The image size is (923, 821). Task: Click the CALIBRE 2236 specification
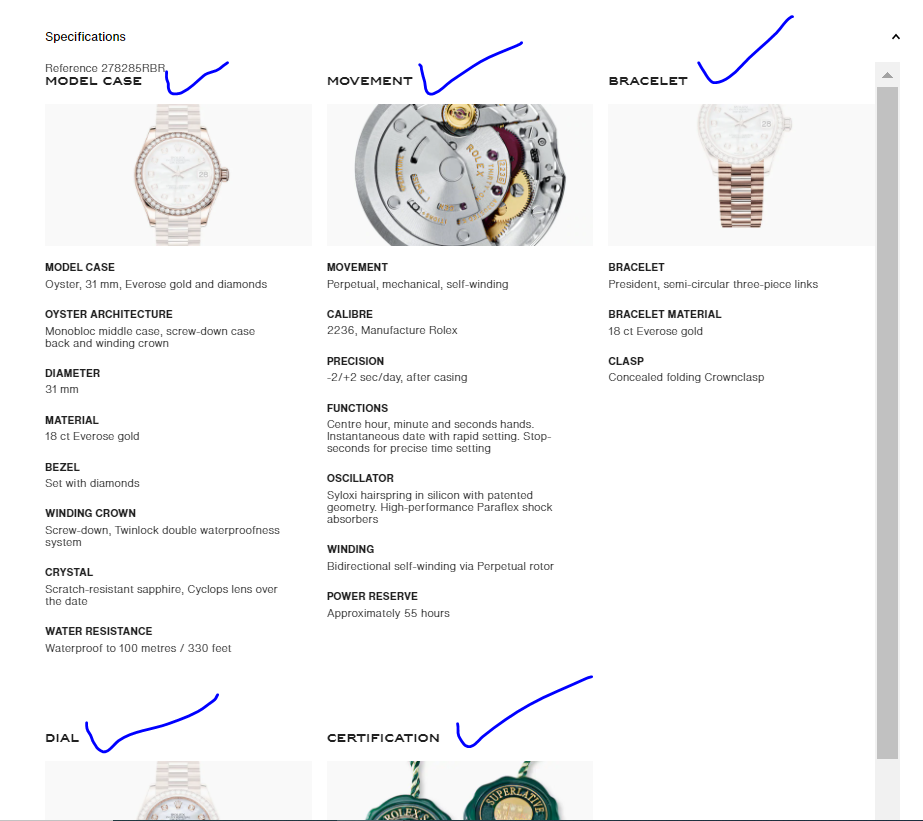tap(392, 331)
